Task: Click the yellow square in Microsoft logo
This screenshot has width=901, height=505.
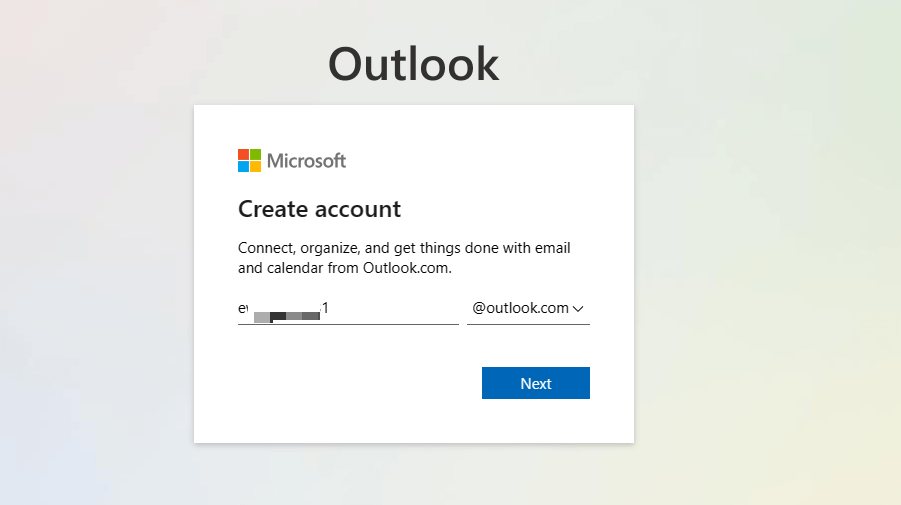Action: click(255, 166)
